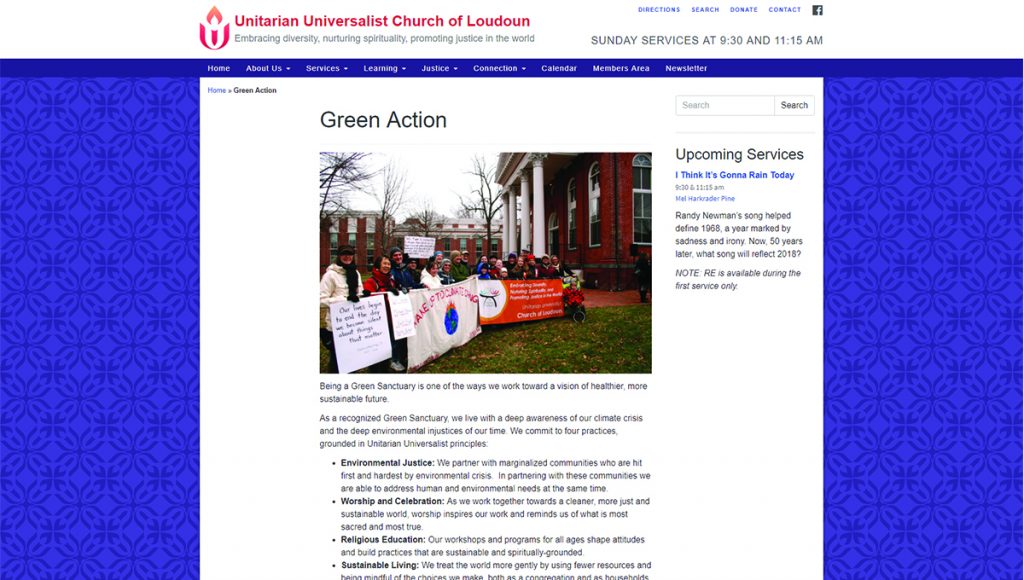This screenshot has height=580, width=1024.
Task: Open "I Think It's Gonna Rain Today" service
Action: pos(735,175)
